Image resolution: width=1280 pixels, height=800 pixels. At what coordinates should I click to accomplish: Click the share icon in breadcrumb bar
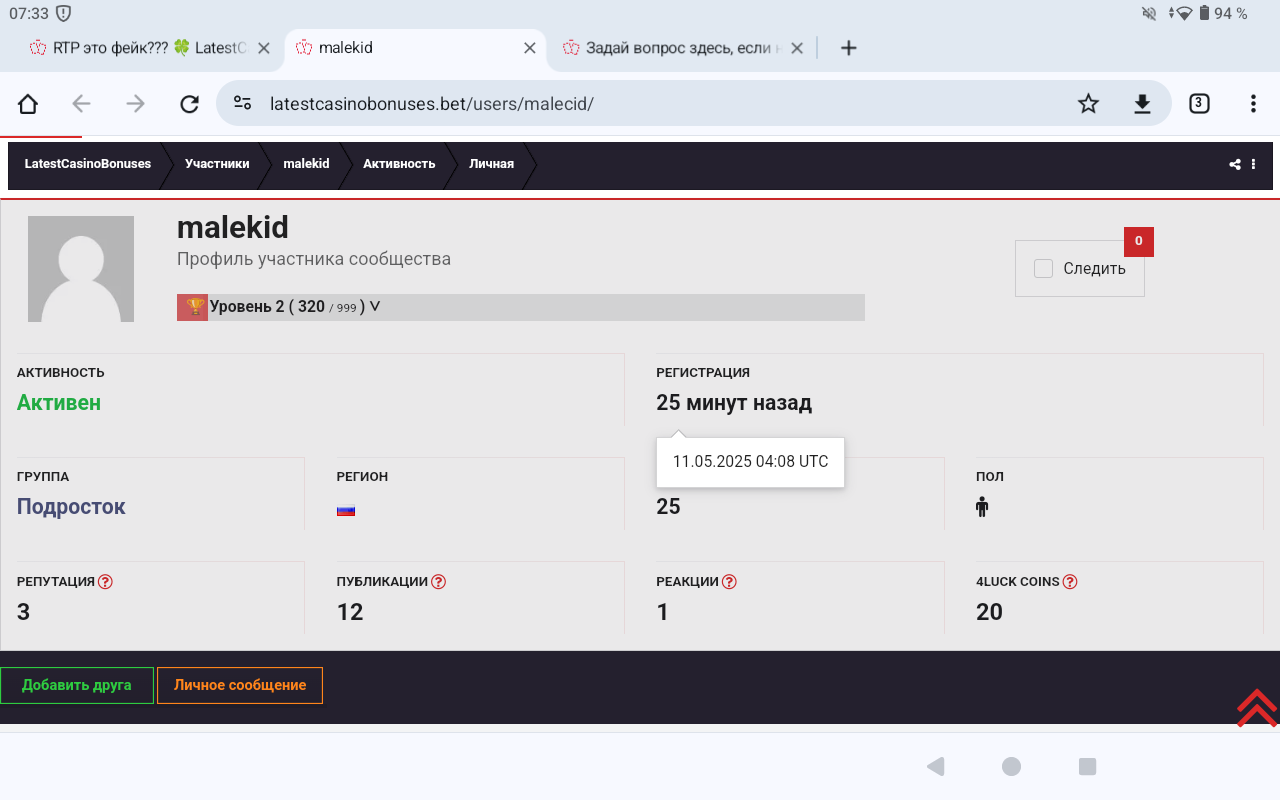click(1235, 165)
